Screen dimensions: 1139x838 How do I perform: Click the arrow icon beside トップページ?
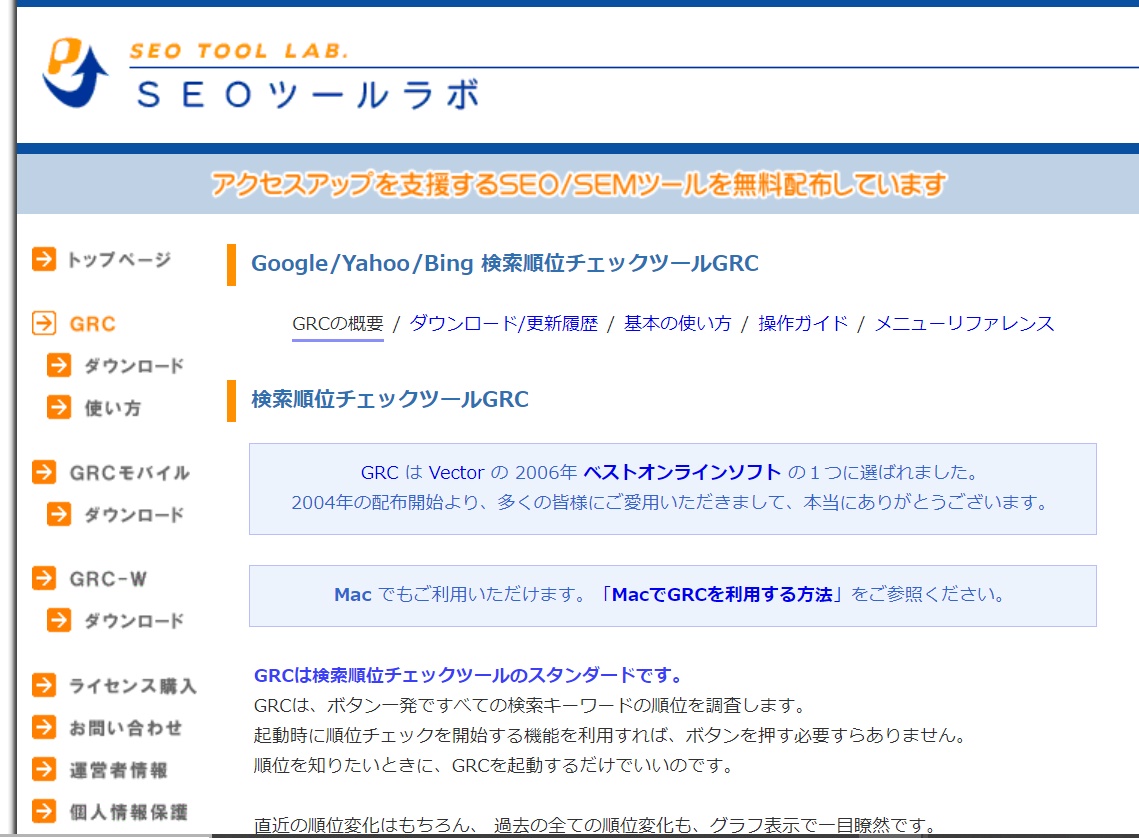click(x=44, y=259)
